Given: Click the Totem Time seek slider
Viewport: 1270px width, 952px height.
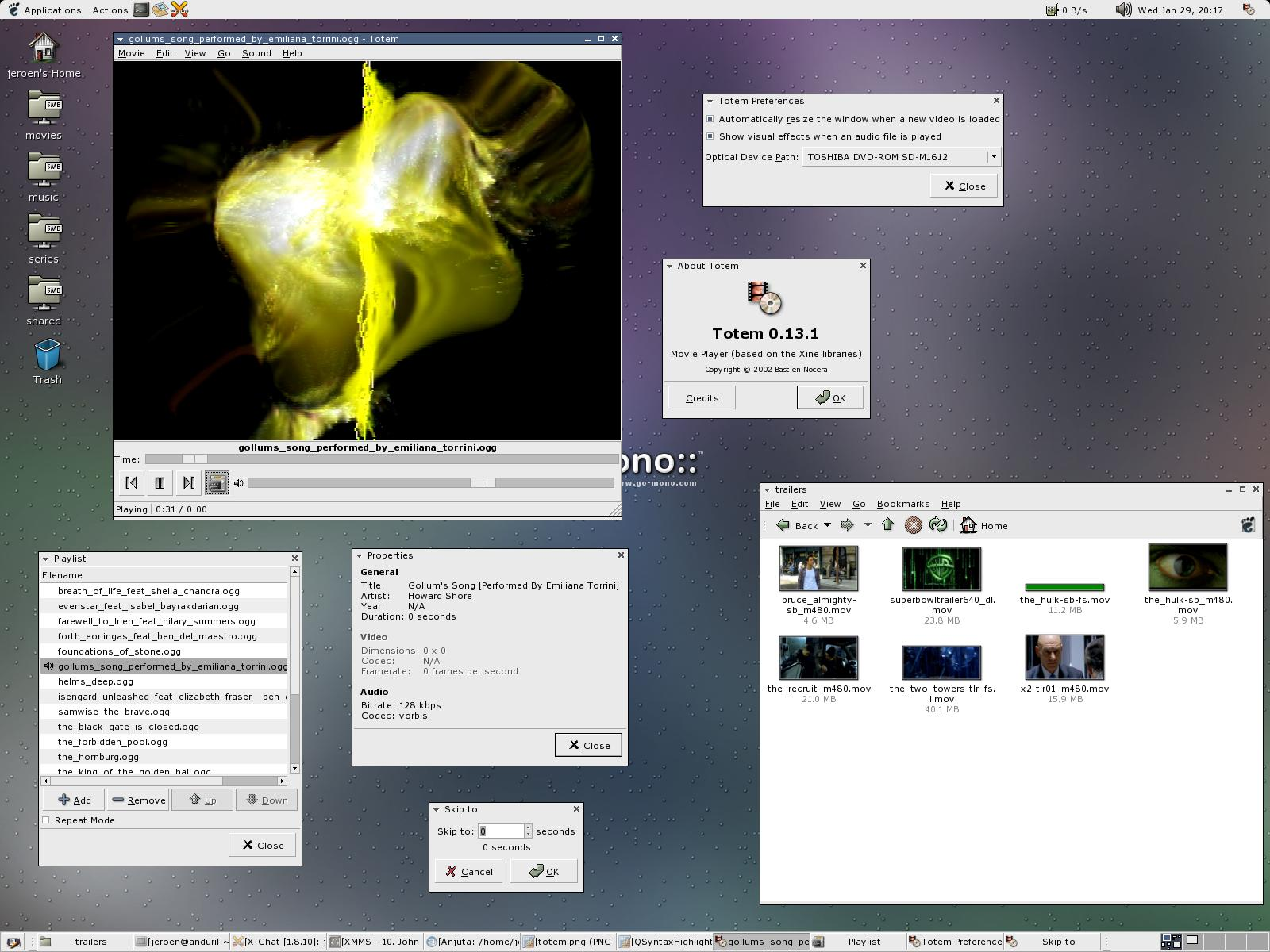Looking at the screenshot, I should (x=381, y=459).
